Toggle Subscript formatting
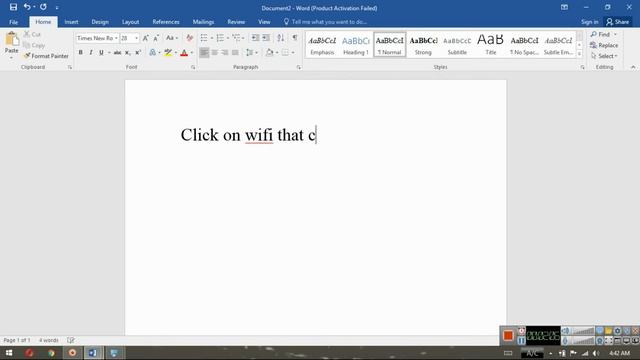The width and height of the screenshot is (640, 360). tap(128, 52)
